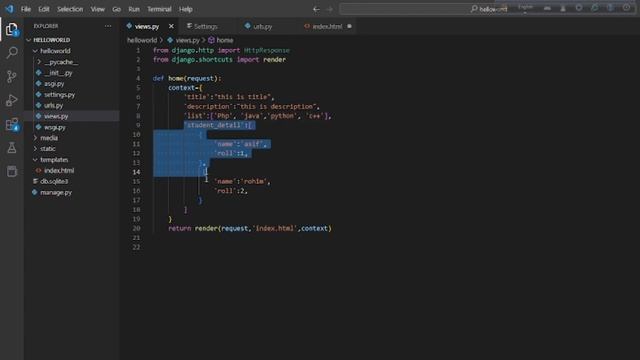Open db.sqlite3 in the explorer
This screenshot has width=640, height=360.
tap(54, 181)
